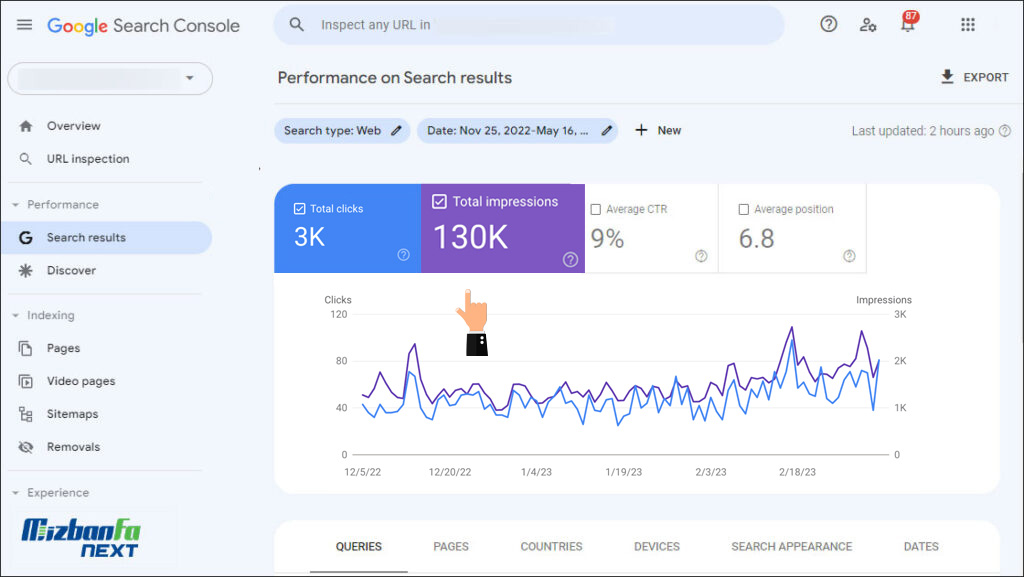Open the users and settings icon
The width and height of the screenshot is (1024, 577).
(867, 25)
